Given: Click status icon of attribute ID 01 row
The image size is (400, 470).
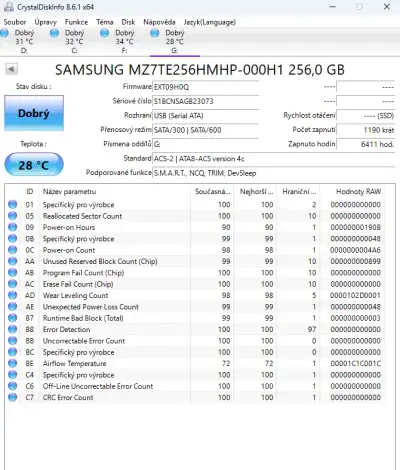Looking at the screenshot, I should coord(13,205).
